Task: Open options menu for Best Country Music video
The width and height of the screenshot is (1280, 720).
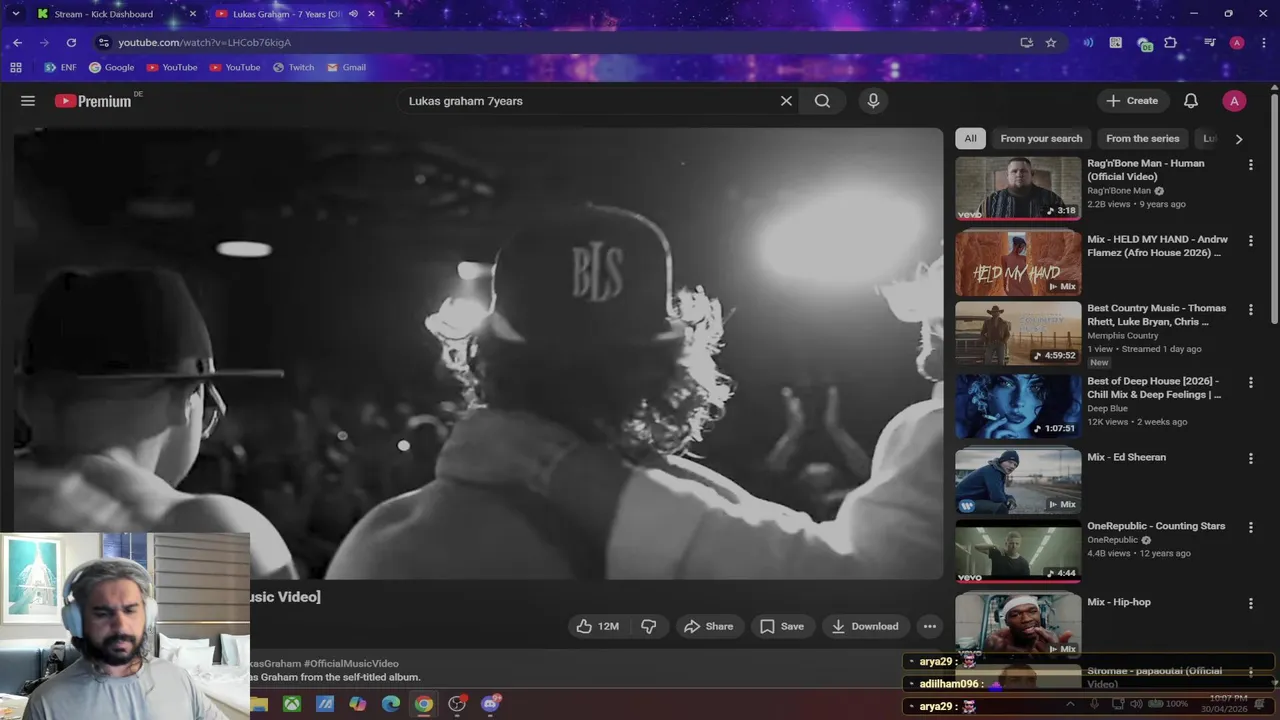Action: pos(1250,310)
